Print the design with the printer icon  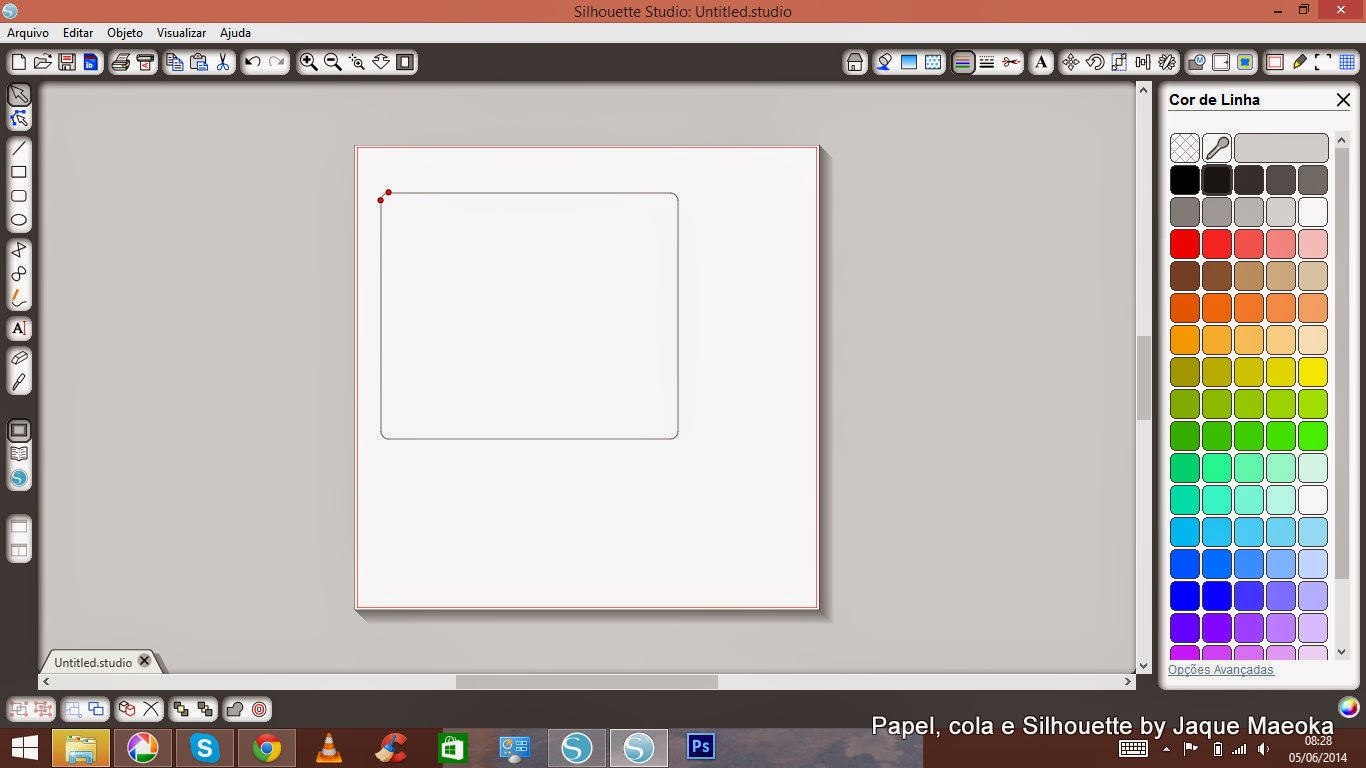point(121,62)
